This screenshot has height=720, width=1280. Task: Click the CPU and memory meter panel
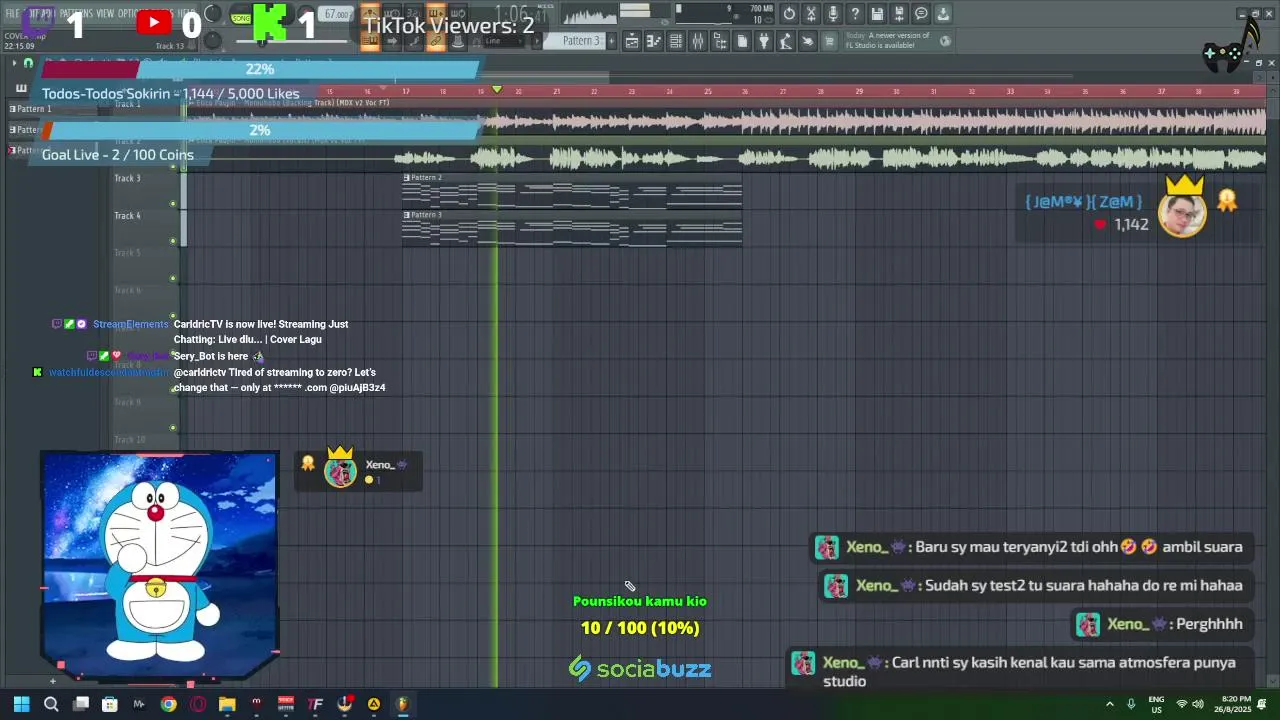point(725,14)
